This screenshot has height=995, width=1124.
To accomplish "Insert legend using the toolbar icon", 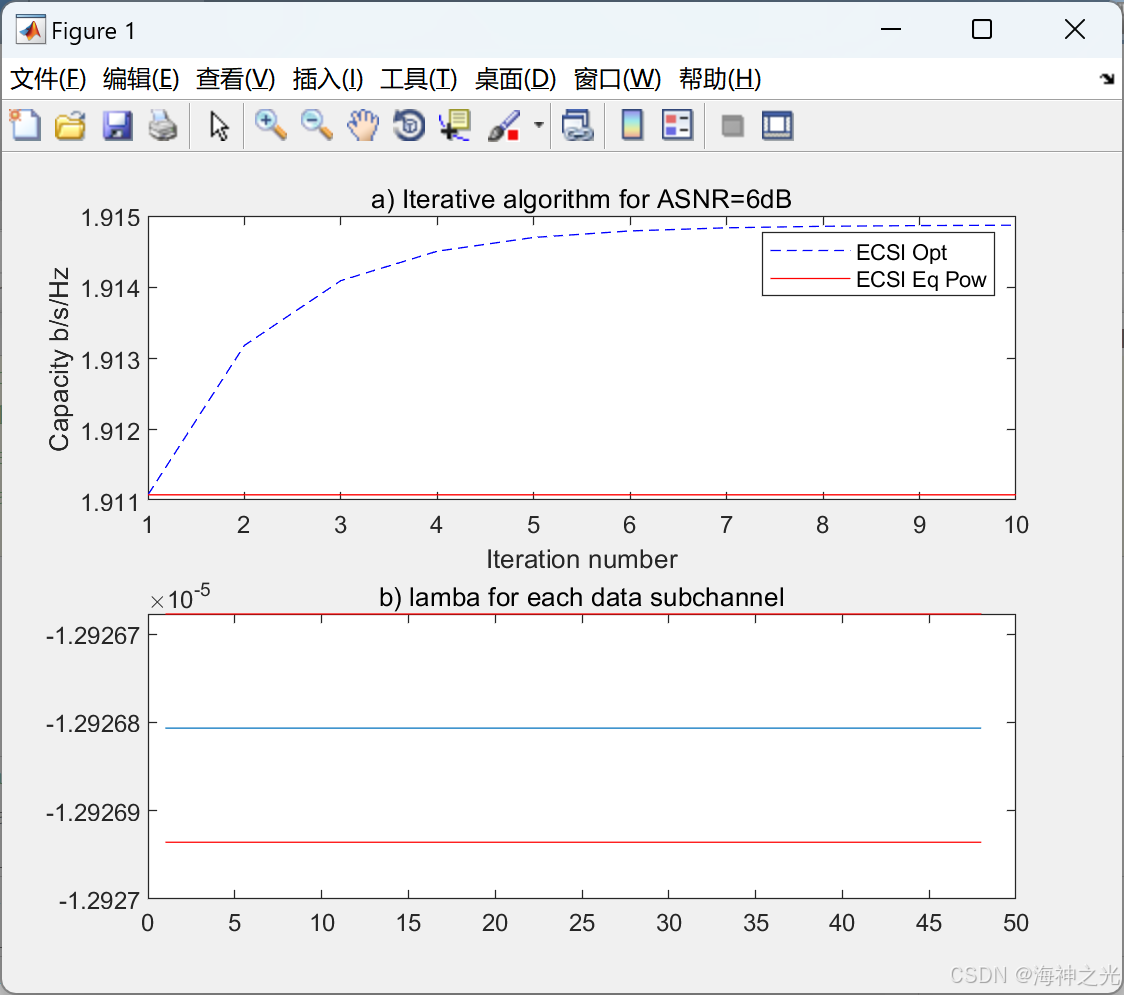I will click(677, 125).
